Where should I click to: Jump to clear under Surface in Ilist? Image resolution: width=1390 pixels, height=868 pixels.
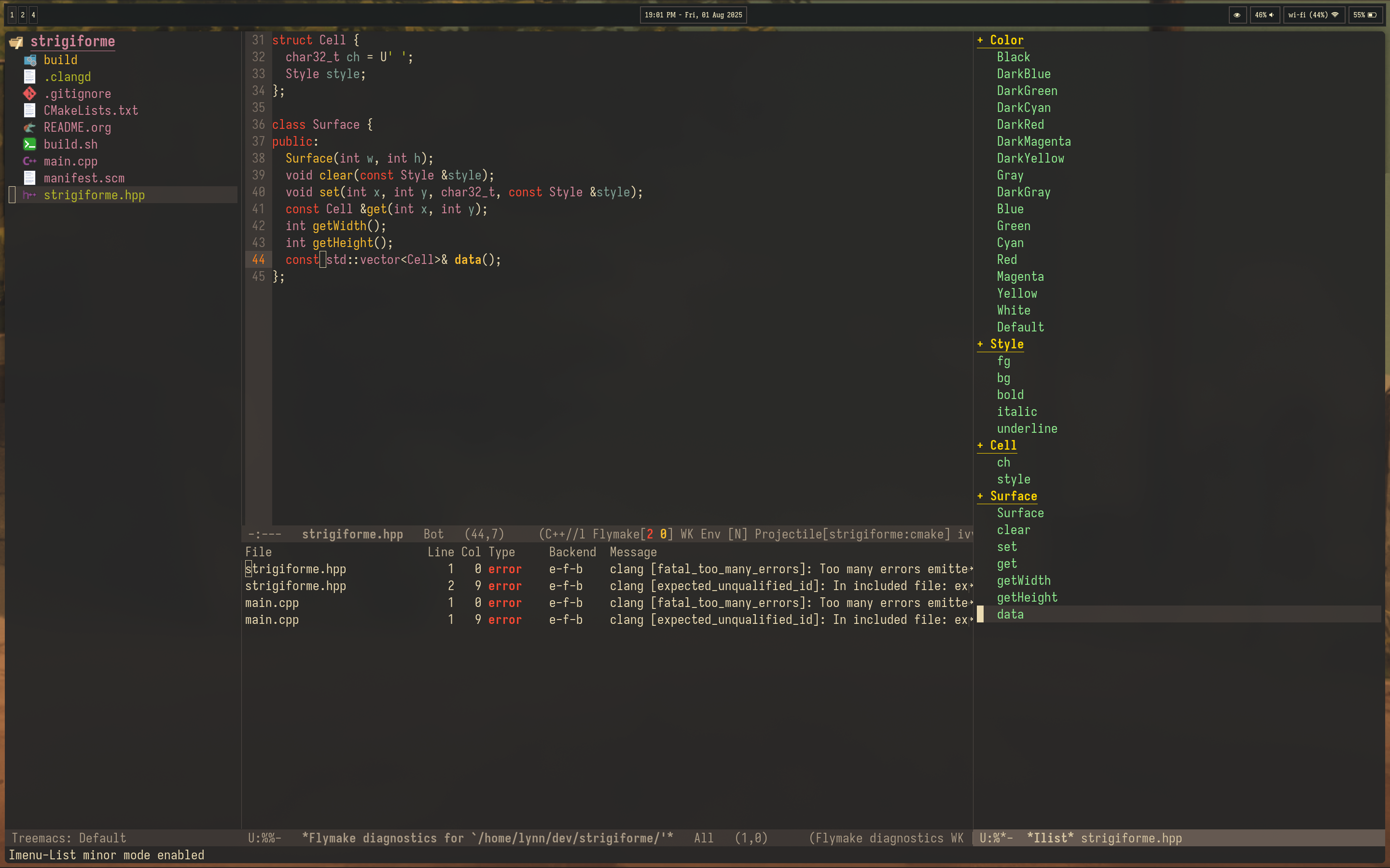1014,530
